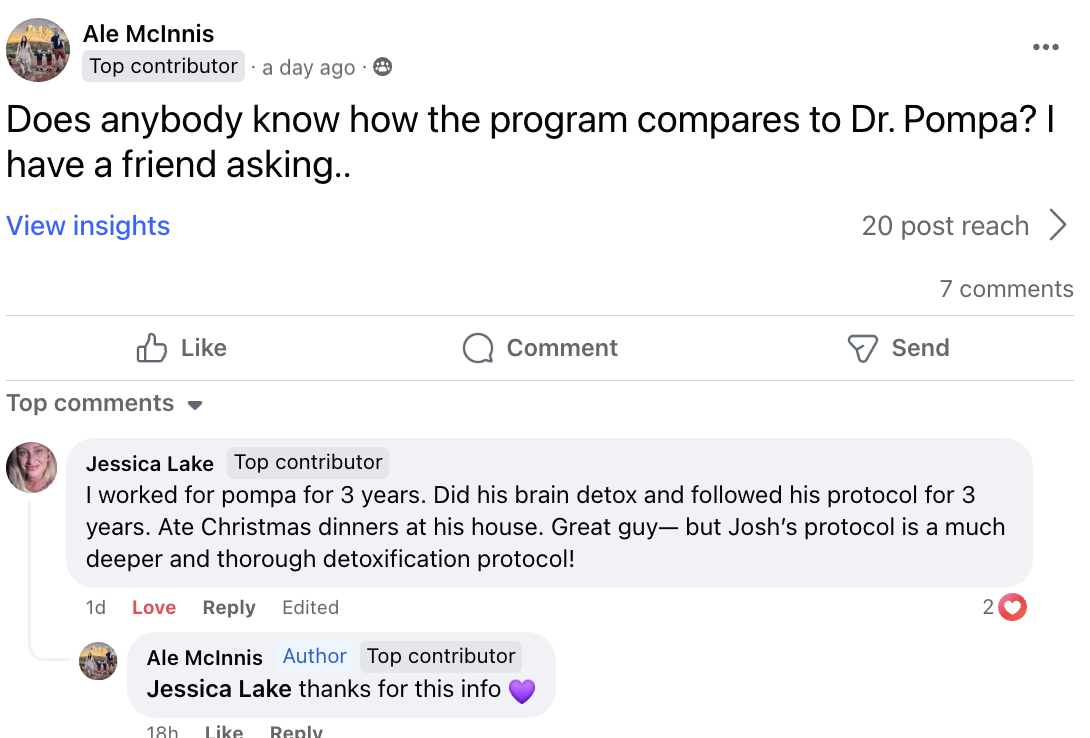The height and width of the screenshot is (738, 1090).
Task: View edit history via Edited label
Action: (x=310, y=607)
